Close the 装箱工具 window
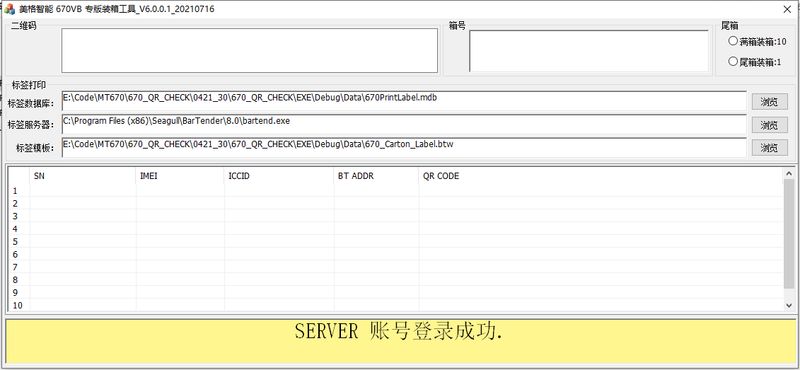This screenshot has height=370, width=800. (787, 9)
